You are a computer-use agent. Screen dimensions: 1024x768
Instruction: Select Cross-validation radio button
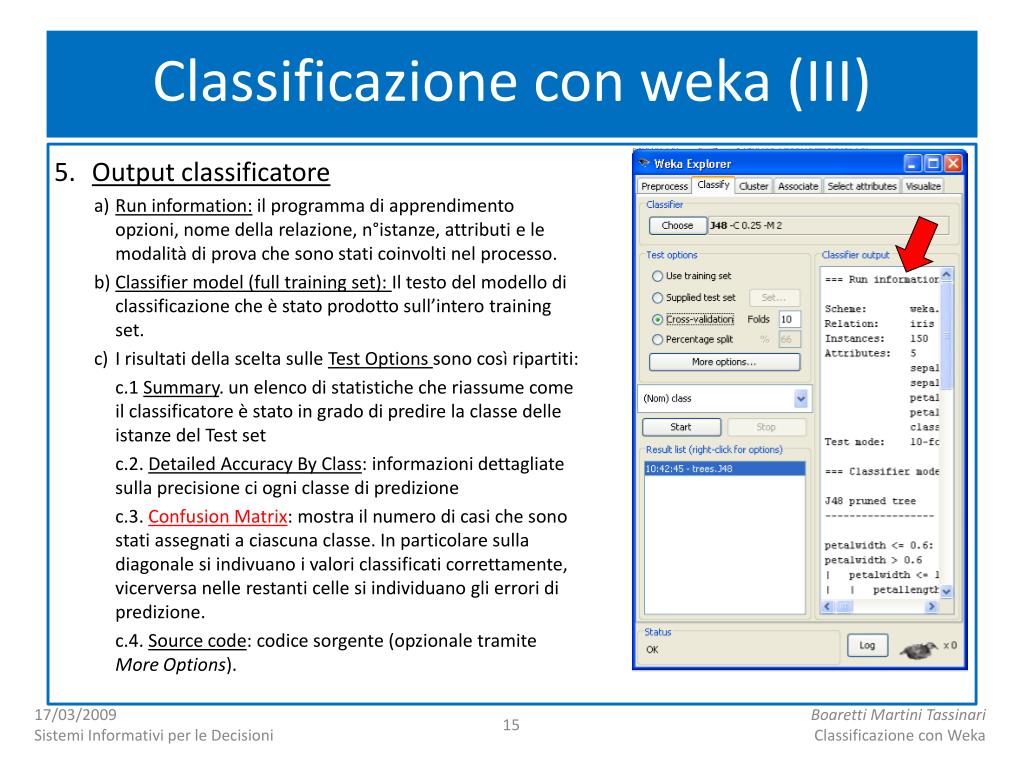point(693,319)
